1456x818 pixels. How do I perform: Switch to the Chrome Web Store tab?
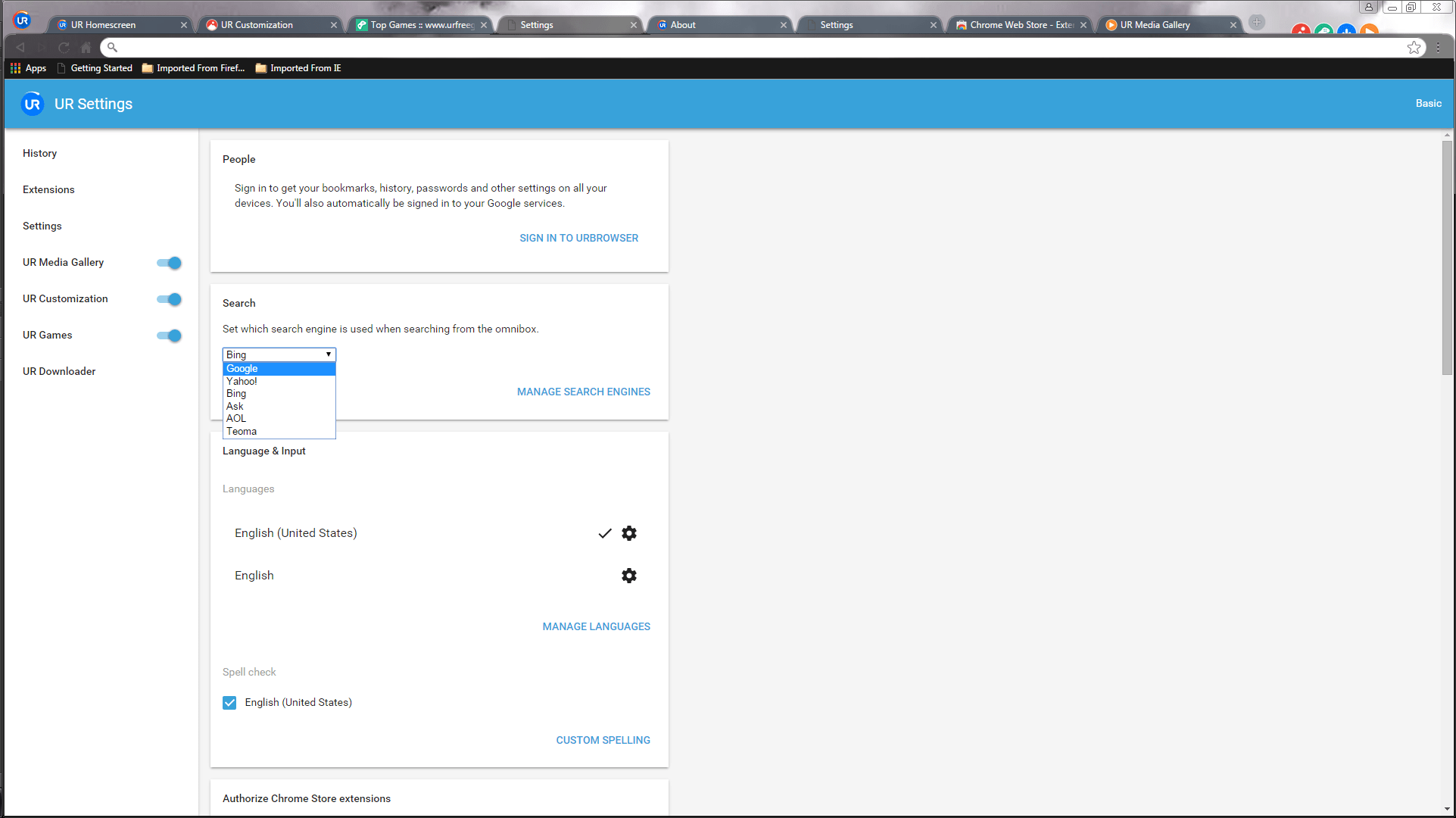[x=1020, y=25]
